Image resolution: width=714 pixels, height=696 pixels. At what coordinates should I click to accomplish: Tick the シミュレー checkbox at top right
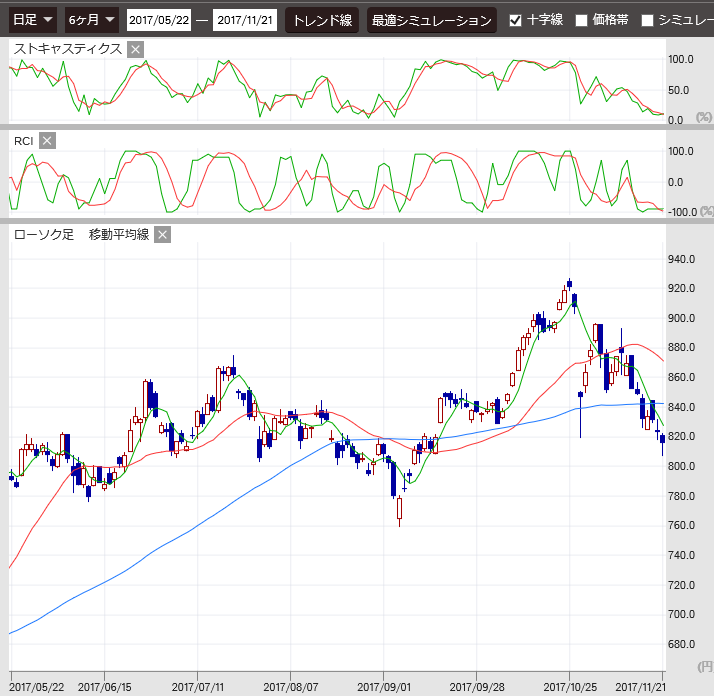click(x=647, y=20)
